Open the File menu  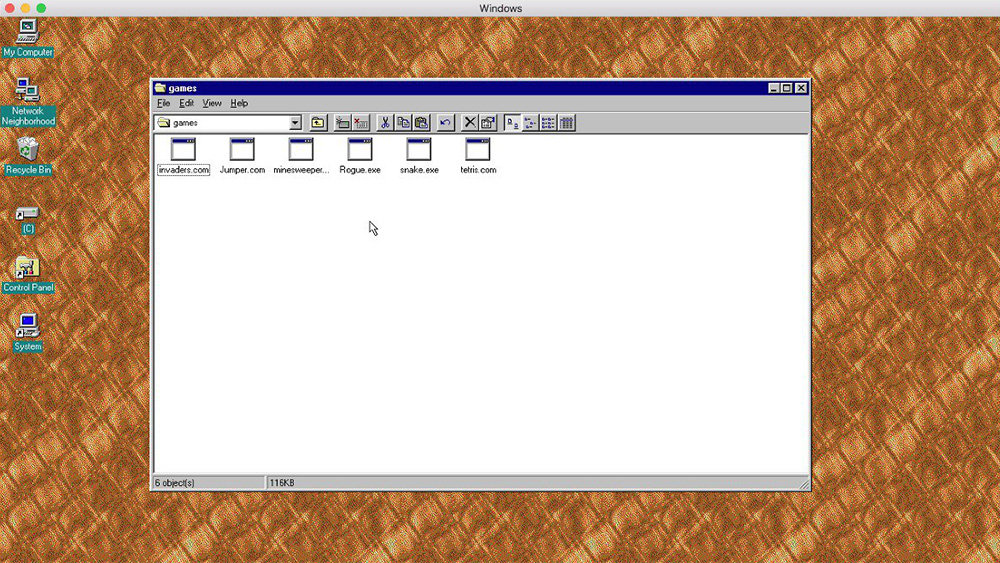163,103
